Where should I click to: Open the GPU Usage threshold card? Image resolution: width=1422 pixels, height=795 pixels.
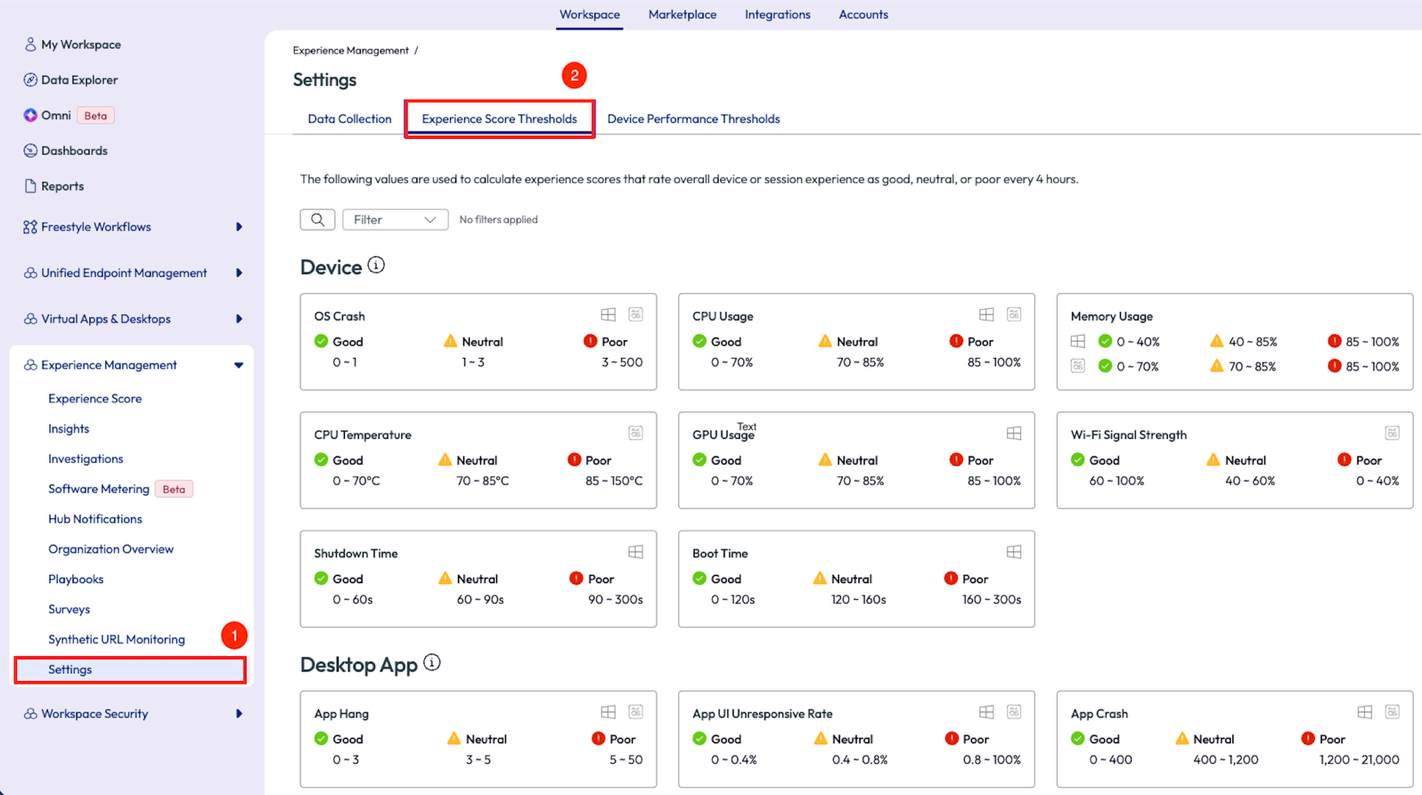point(856,460)
